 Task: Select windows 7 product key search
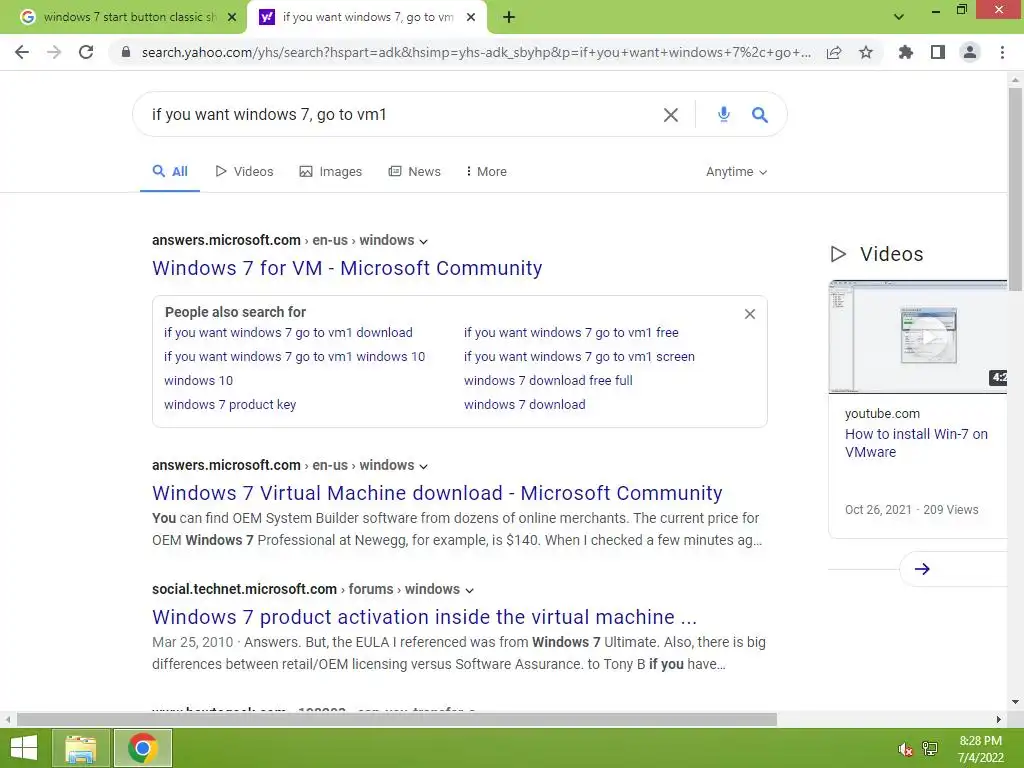[x=230, y=405]
